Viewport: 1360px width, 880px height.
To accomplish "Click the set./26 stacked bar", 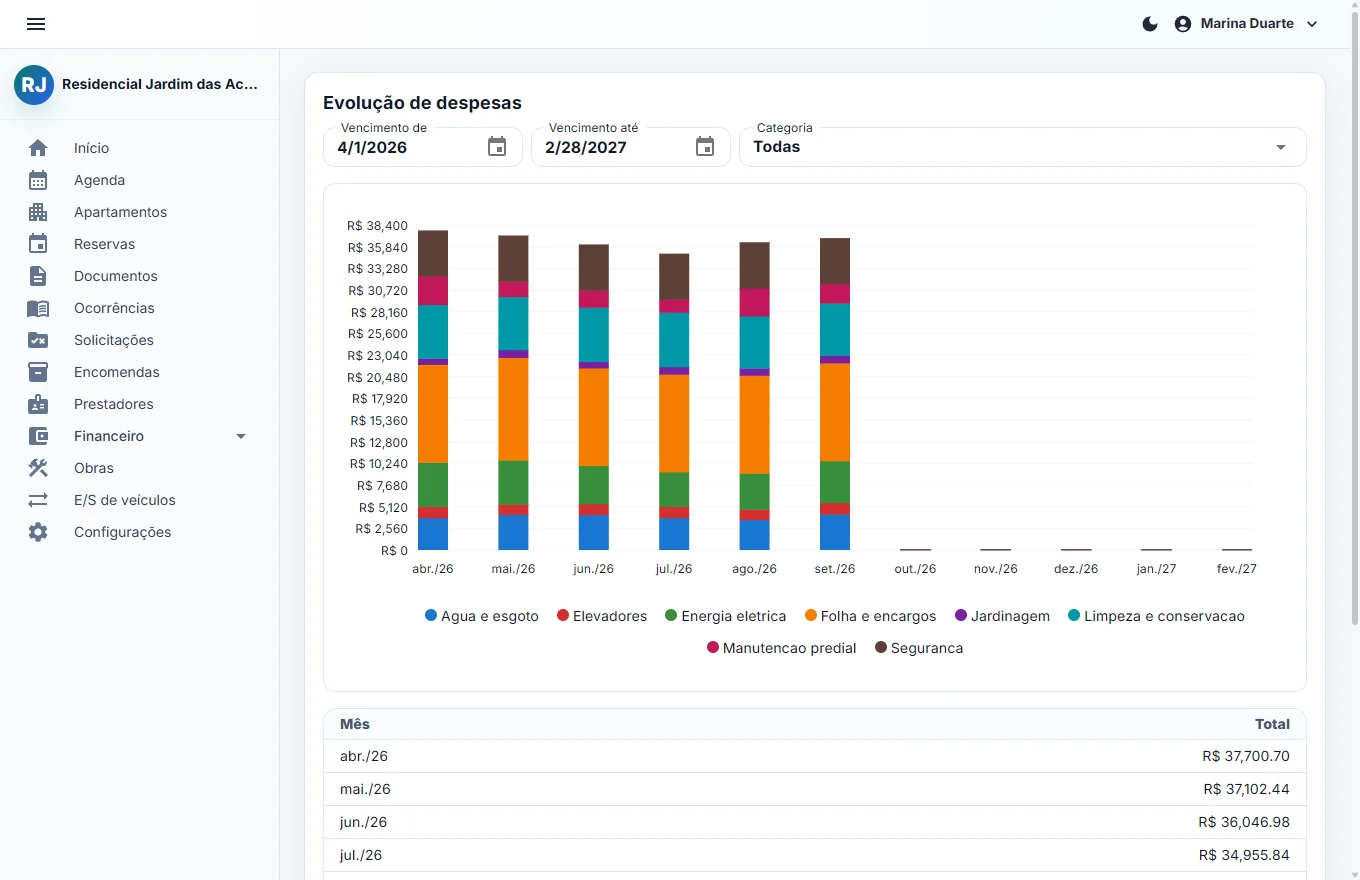I will (x=835, y=394).
